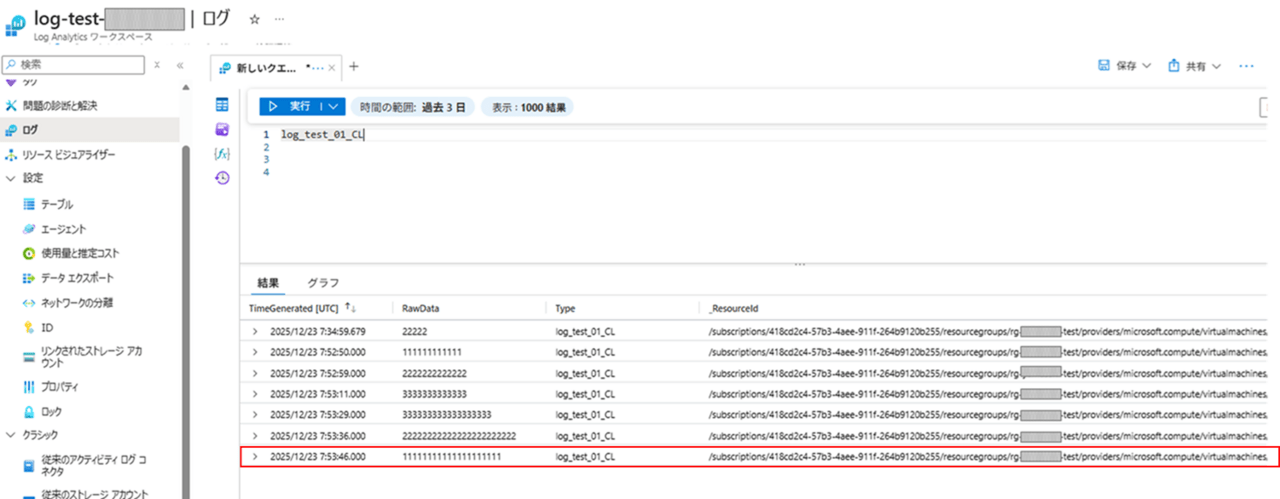1280x499 pixels.
Task: Favorite this workspace with the star icon
Action: point(254,19)
